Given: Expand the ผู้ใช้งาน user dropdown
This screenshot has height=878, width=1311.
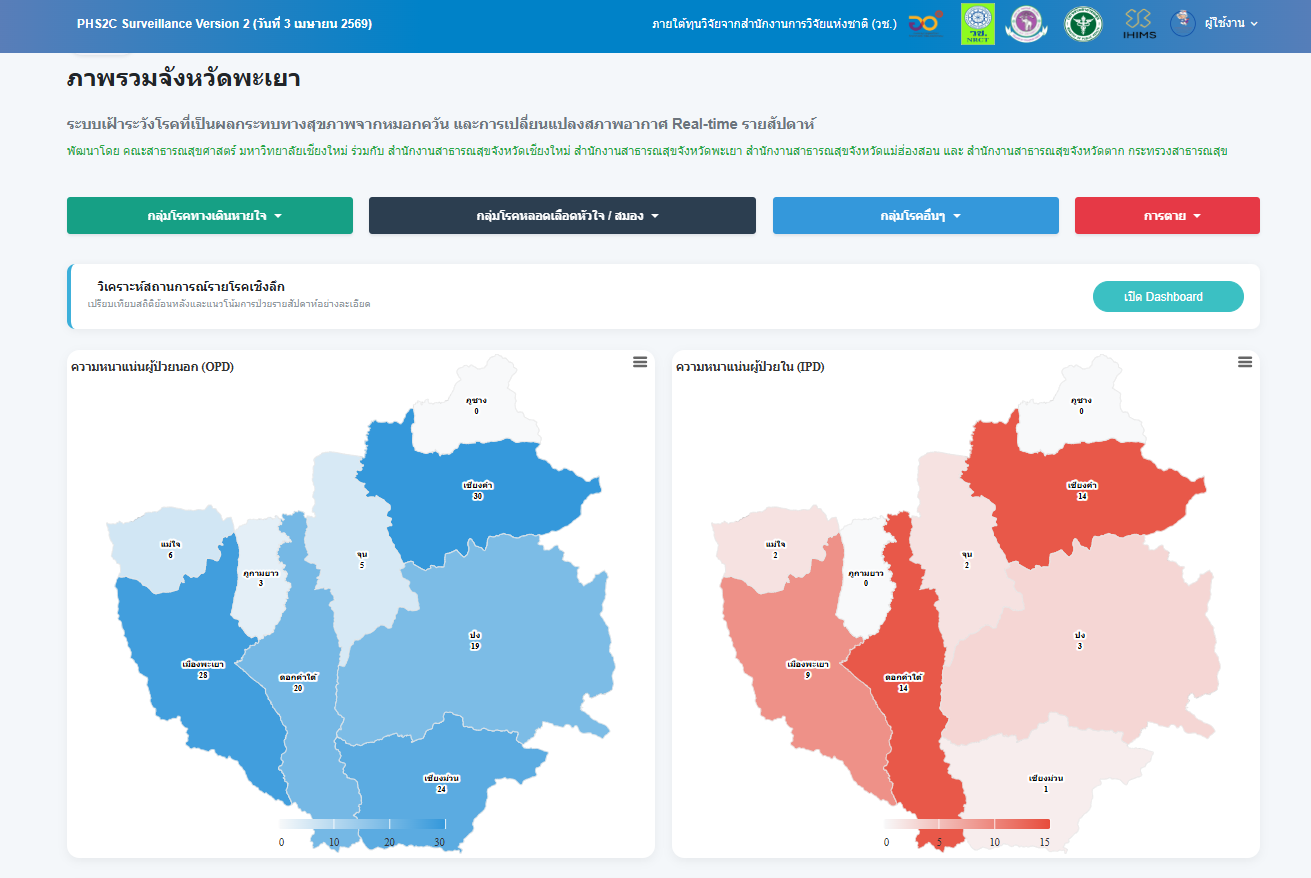Looking at the screenshot, I should 1231,23.
